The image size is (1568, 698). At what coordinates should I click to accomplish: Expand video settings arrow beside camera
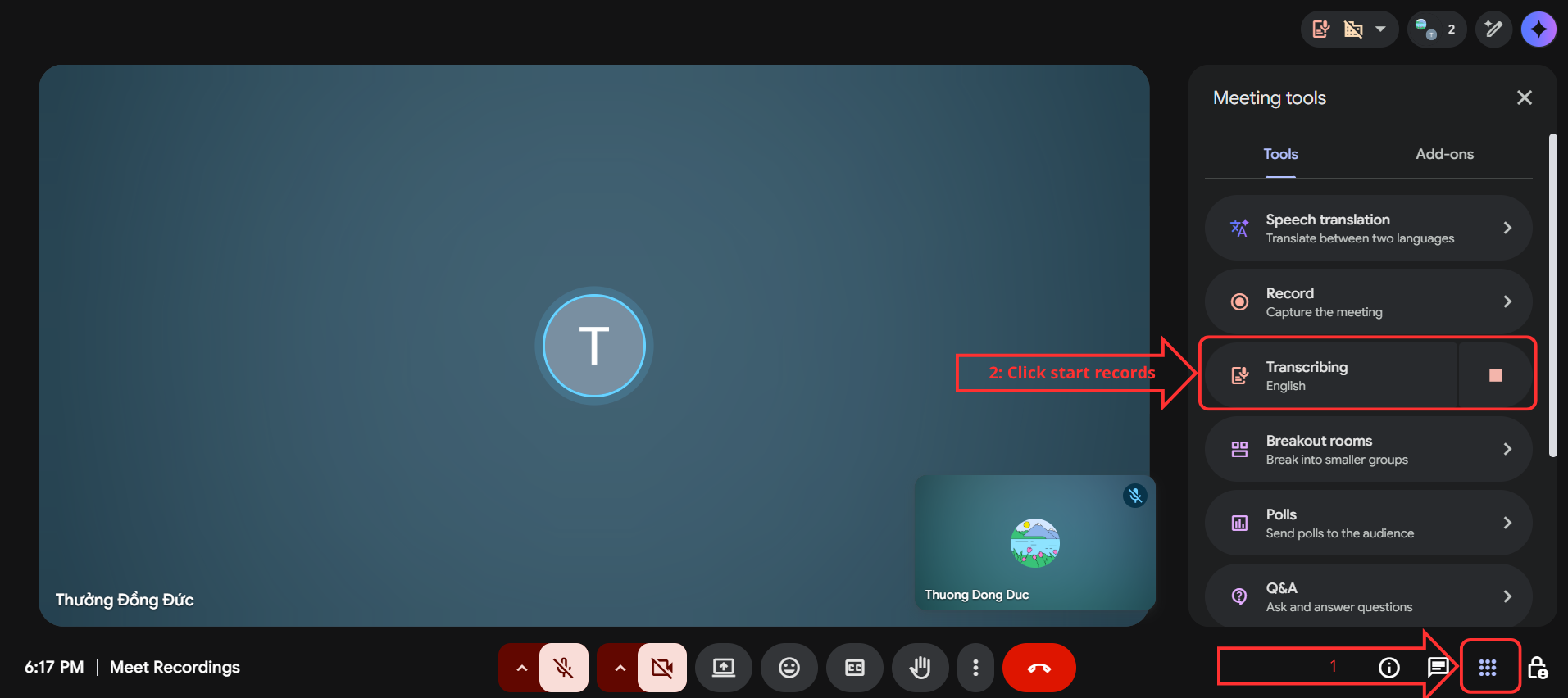click(x=620, y=668)
